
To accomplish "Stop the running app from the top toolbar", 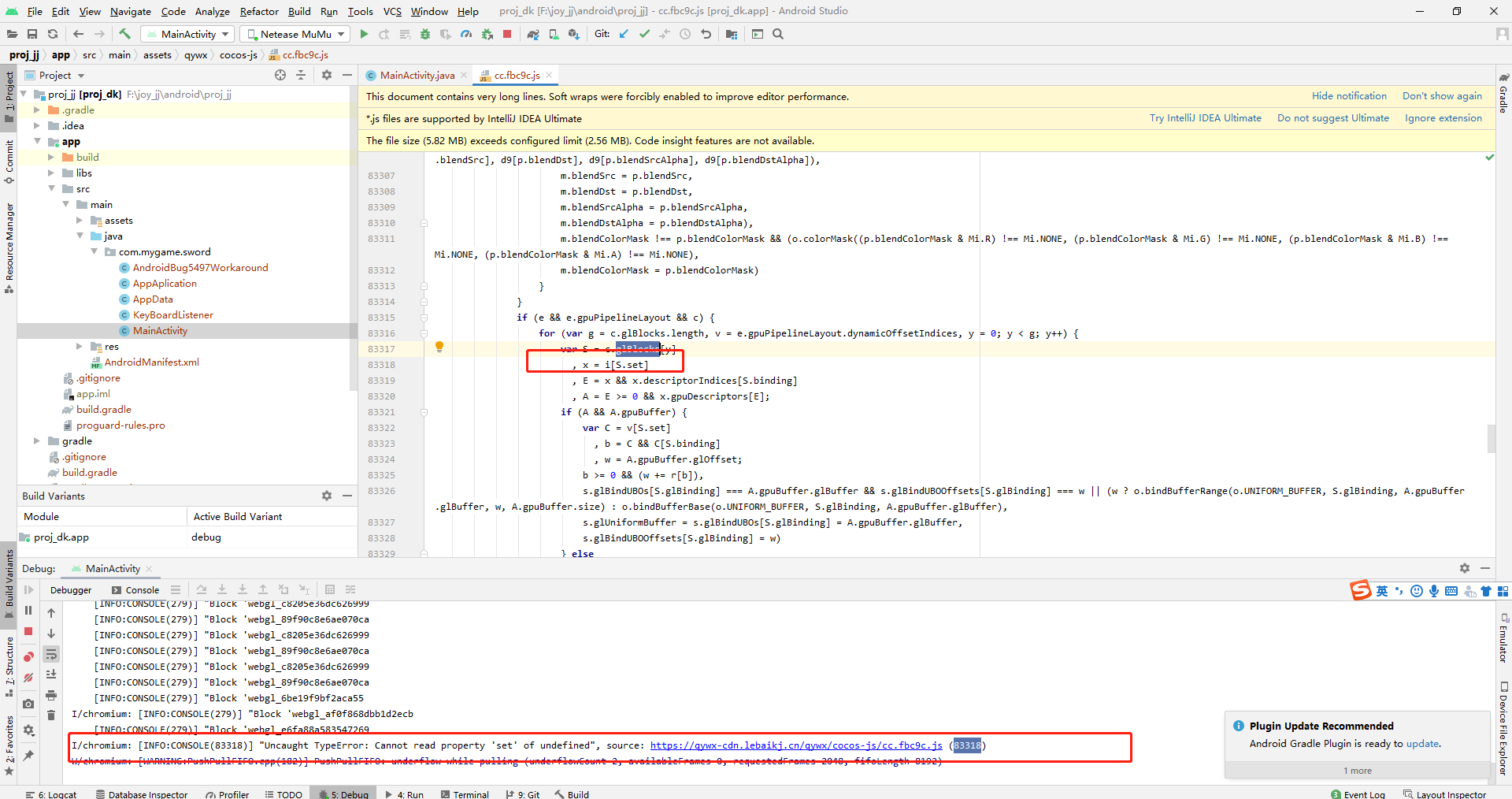I will (507, 34).
